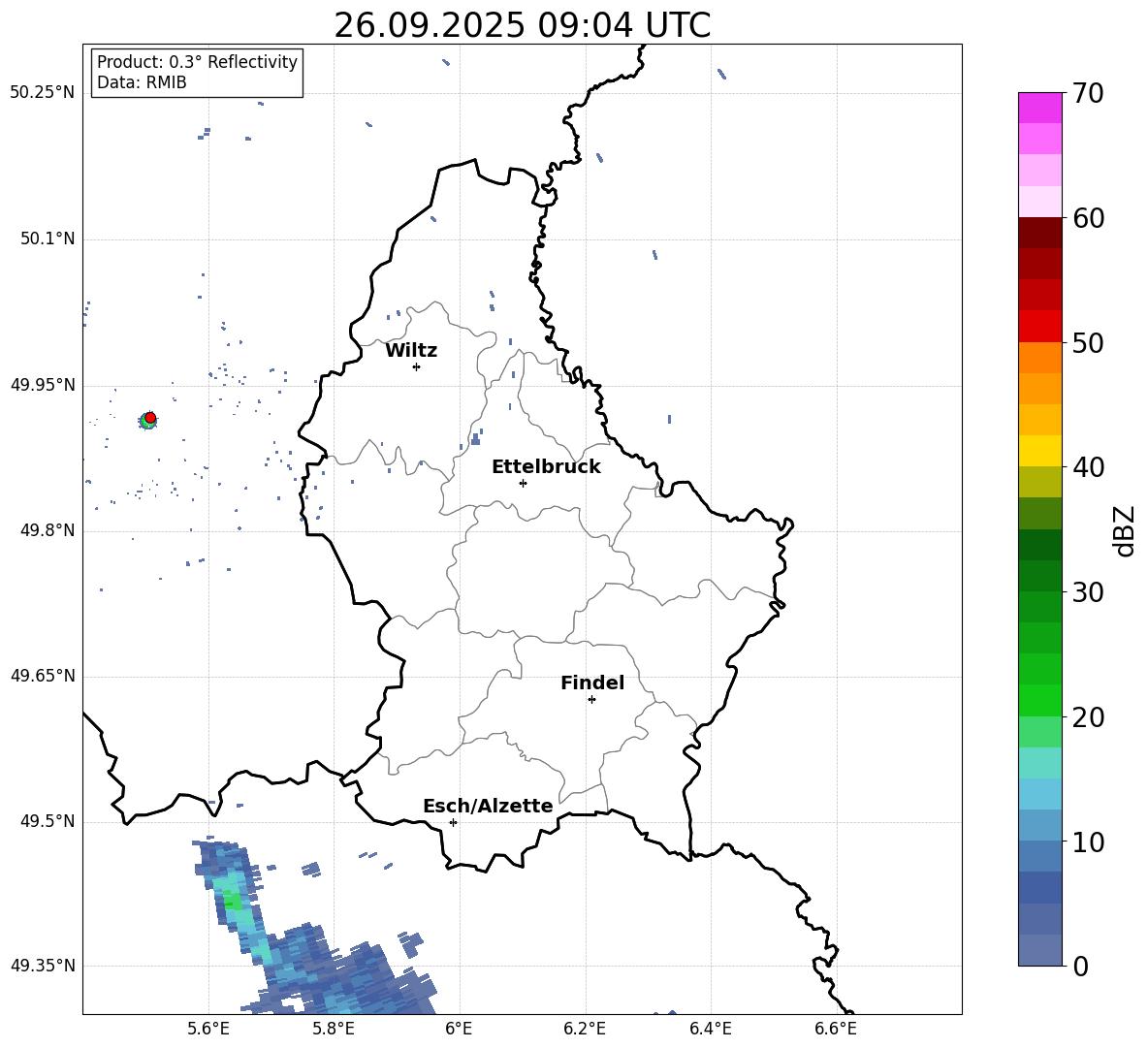Screen dimensions: 1148x1048
Task: Click the 6.6°E longitude tick label
Action: tap(836, 1029)
